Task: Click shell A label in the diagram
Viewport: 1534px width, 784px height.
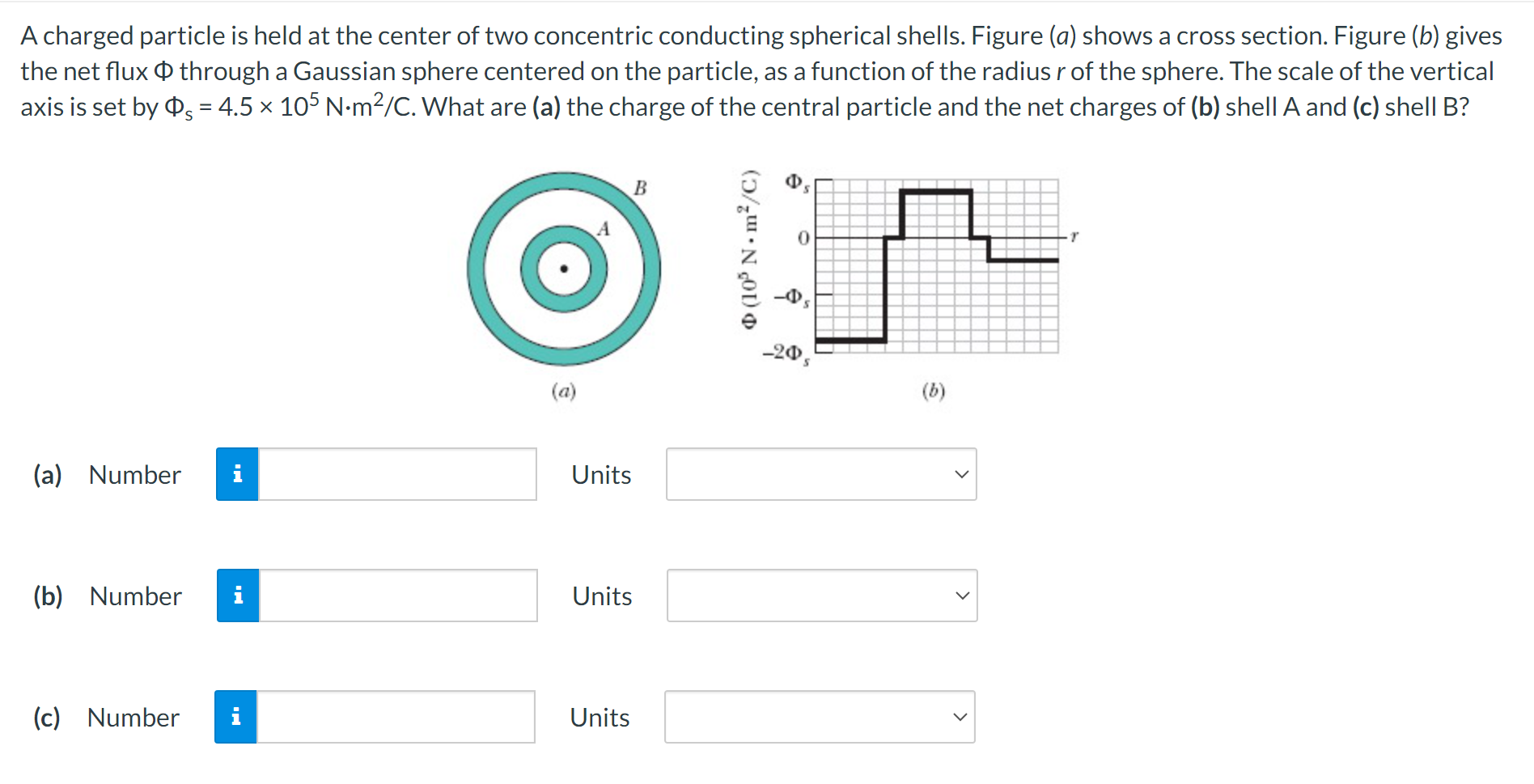Action: (x=602, y=229)
